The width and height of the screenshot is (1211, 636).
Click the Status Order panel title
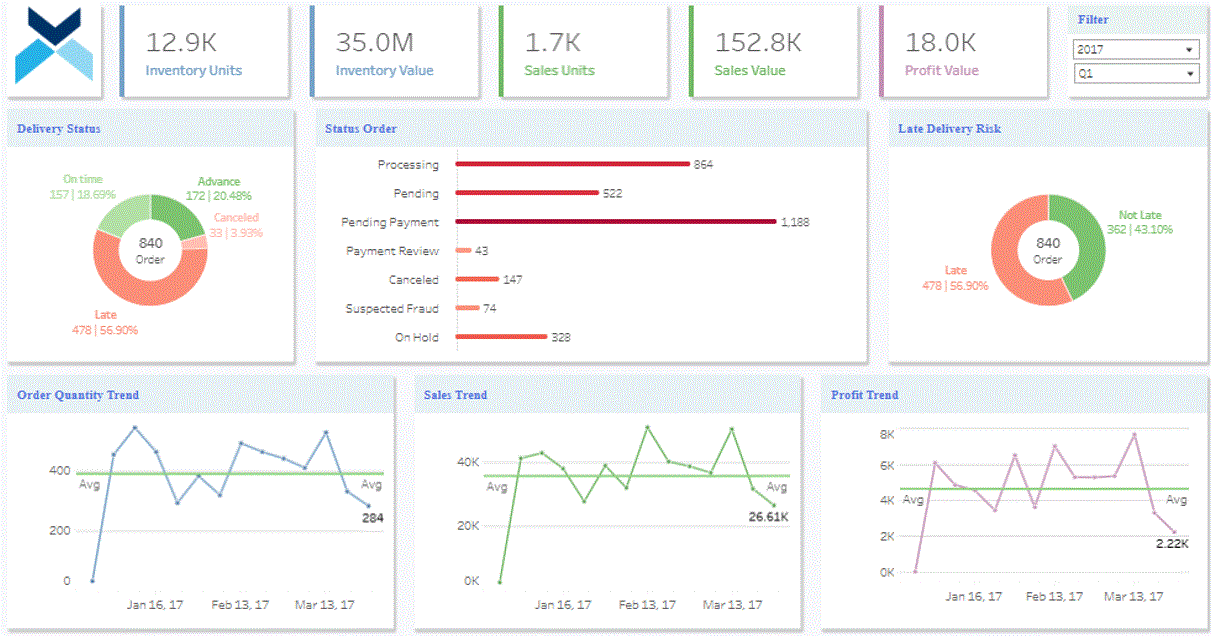361,129
